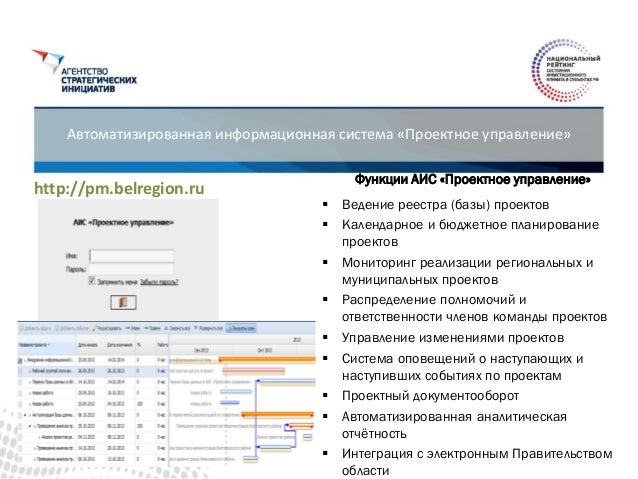Click the highlighted last button in Gantt toolbar
Viewport: 638px width, 479px height.
click(x=241, y=328)
